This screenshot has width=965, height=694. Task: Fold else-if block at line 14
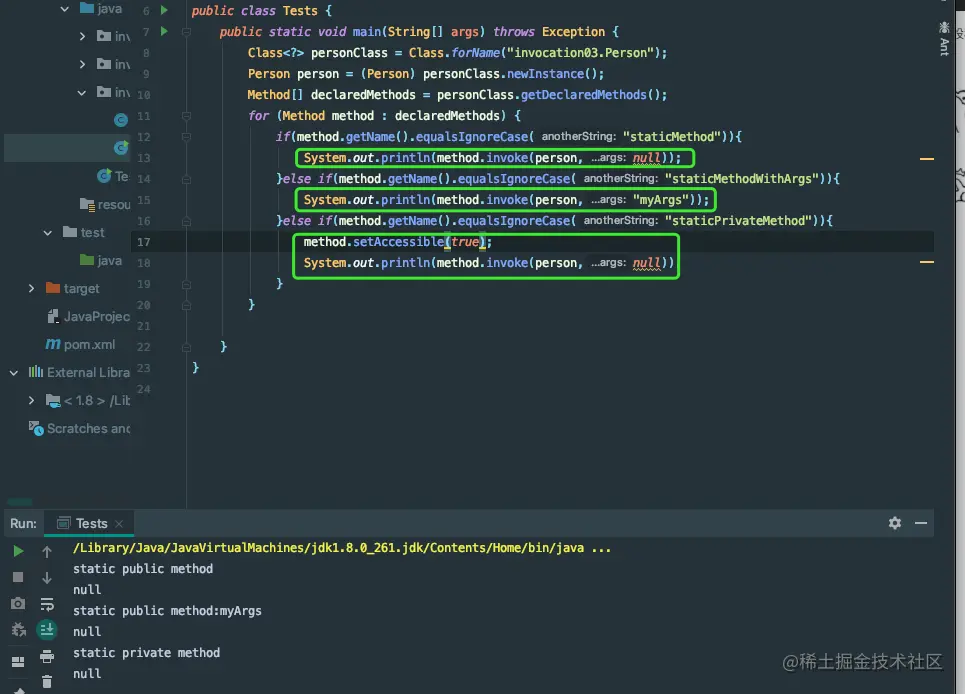coord(186,179)
